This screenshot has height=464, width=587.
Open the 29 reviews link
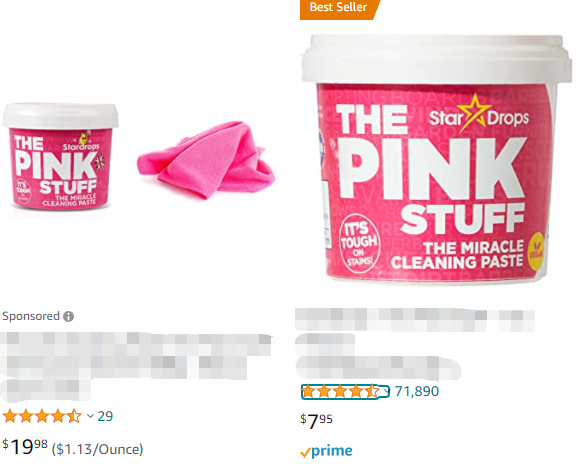105,416
